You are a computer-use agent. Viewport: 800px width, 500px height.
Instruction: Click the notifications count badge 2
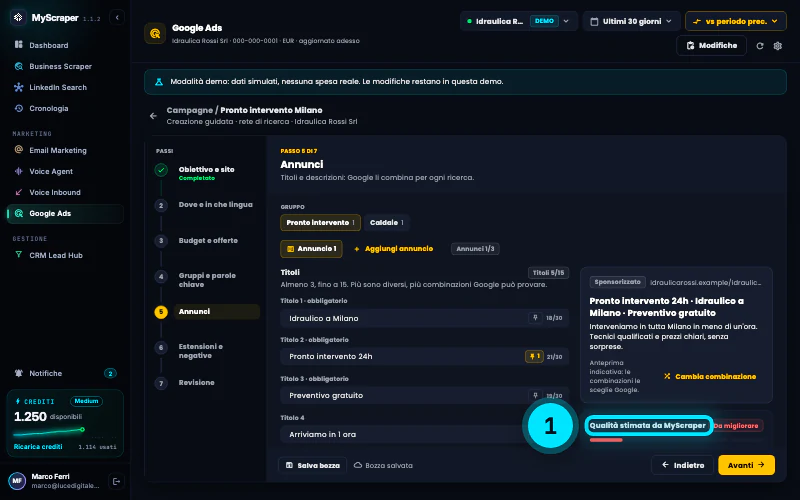pos(110,373)
